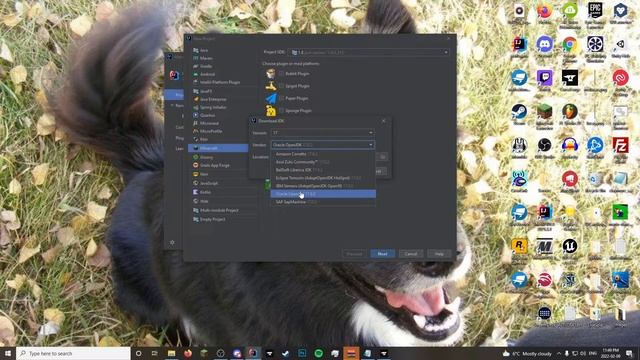Choose Azul Zulu Community vendor
This screenshot has height=360, width=640.
[x=323, y=162]
